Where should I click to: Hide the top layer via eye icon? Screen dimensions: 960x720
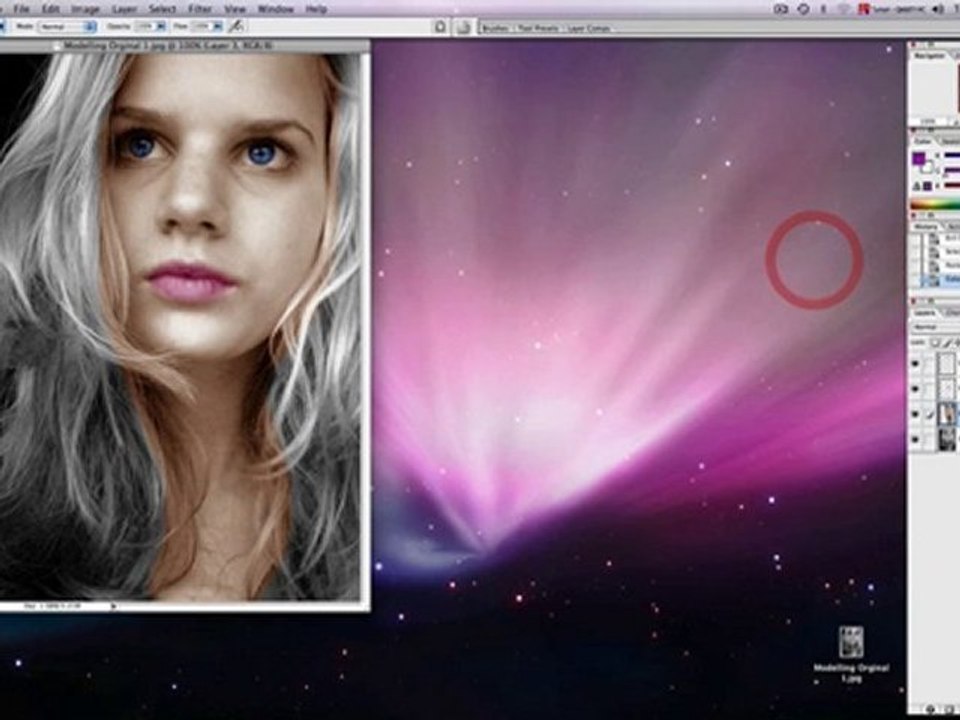[916, 364]
